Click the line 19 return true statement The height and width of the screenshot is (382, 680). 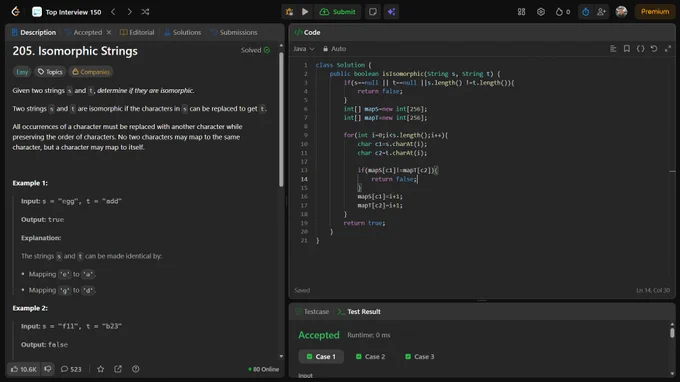(364, 223)
